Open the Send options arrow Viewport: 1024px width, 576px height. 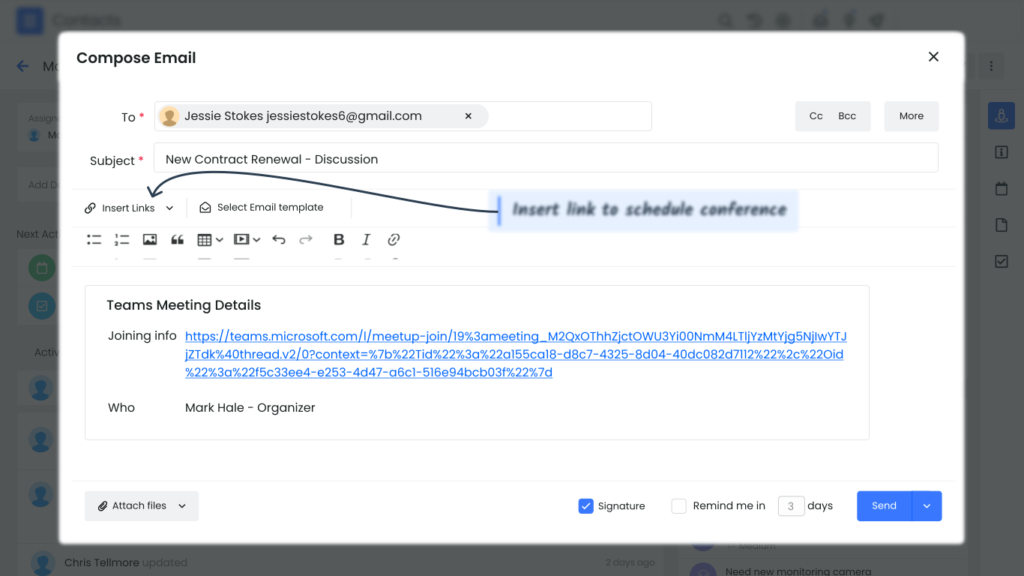coord(927,506)
